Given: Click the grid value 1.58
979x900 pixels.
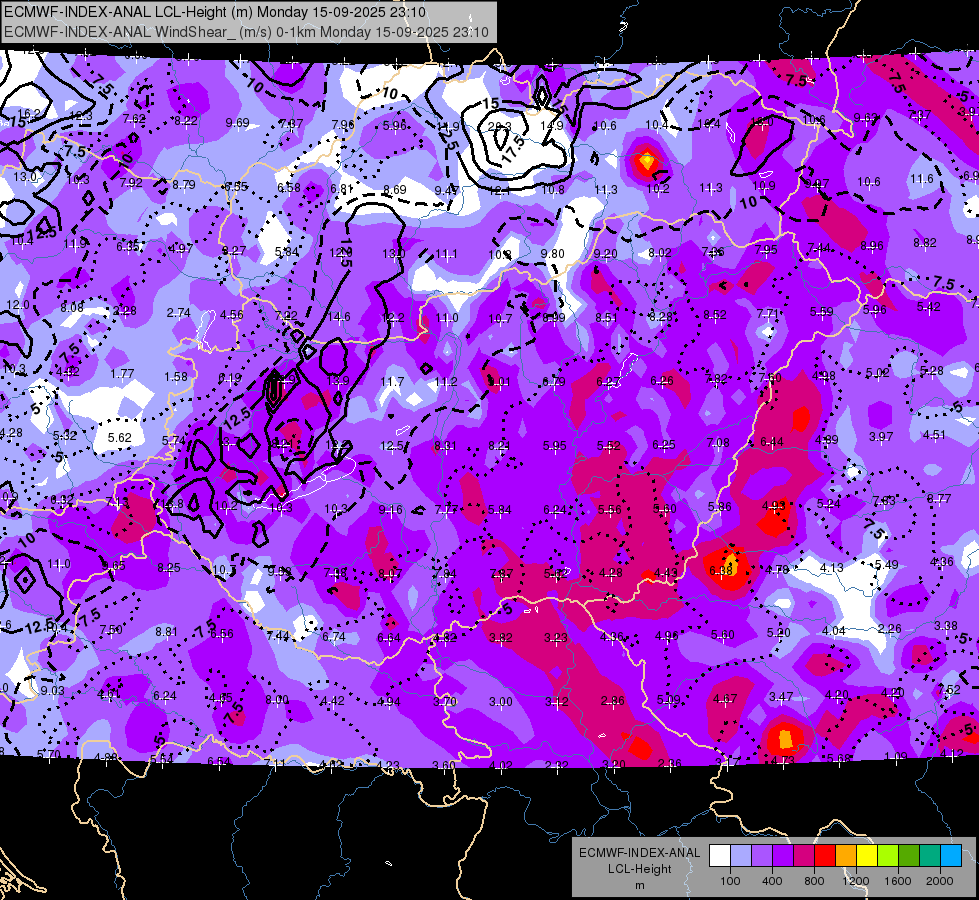Looking at the screenshot, I should [175, 377].
